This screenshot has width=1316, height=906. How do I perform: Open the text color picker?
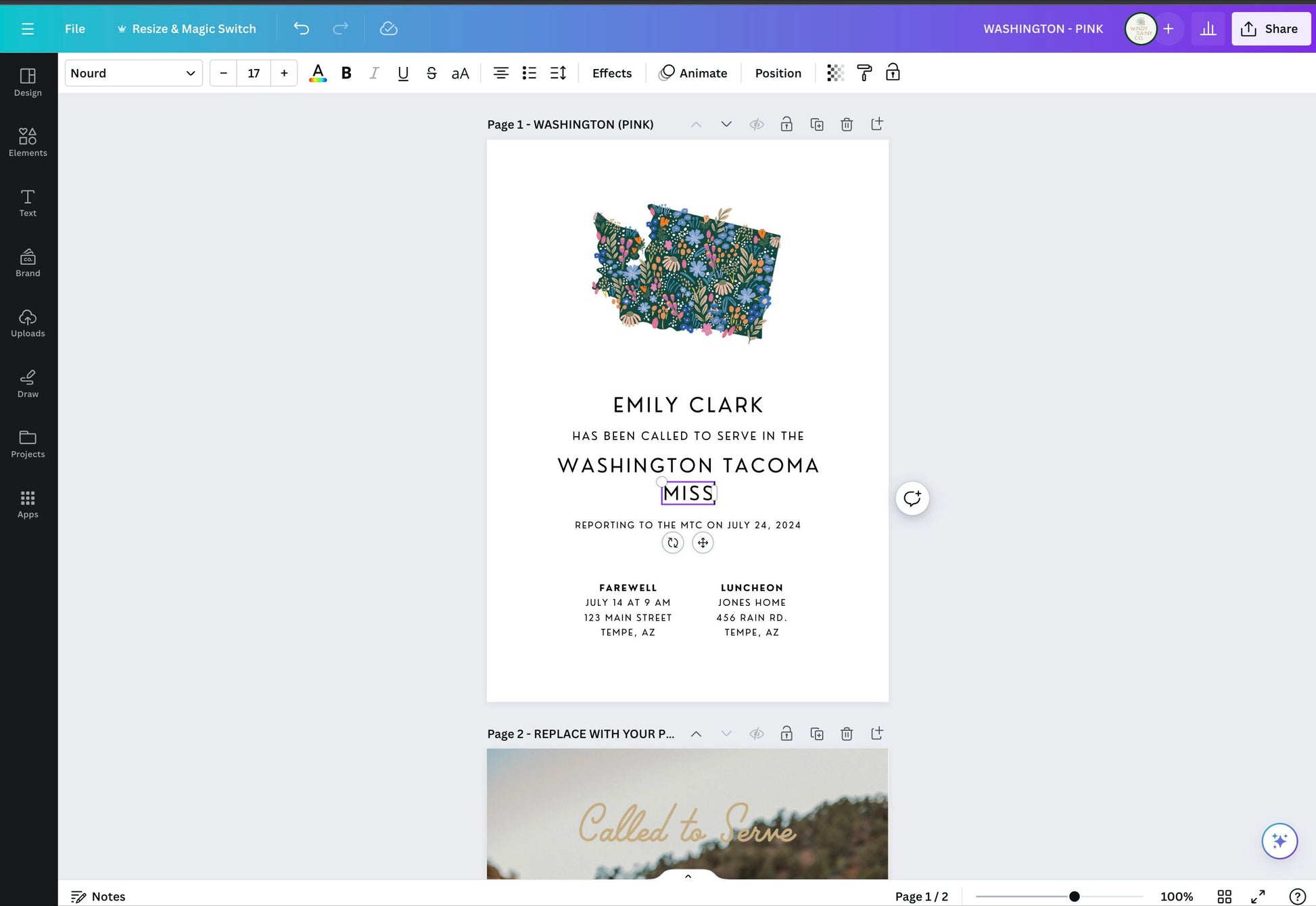click(318, 72)
